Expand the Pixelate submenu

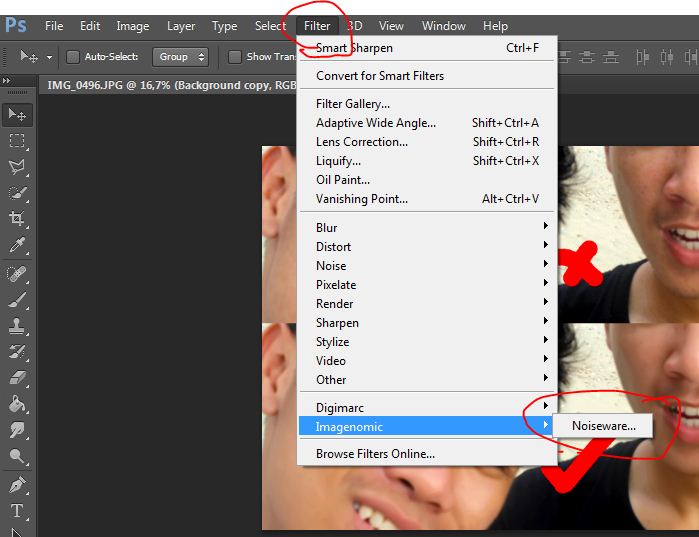click(x=428, y=284)
